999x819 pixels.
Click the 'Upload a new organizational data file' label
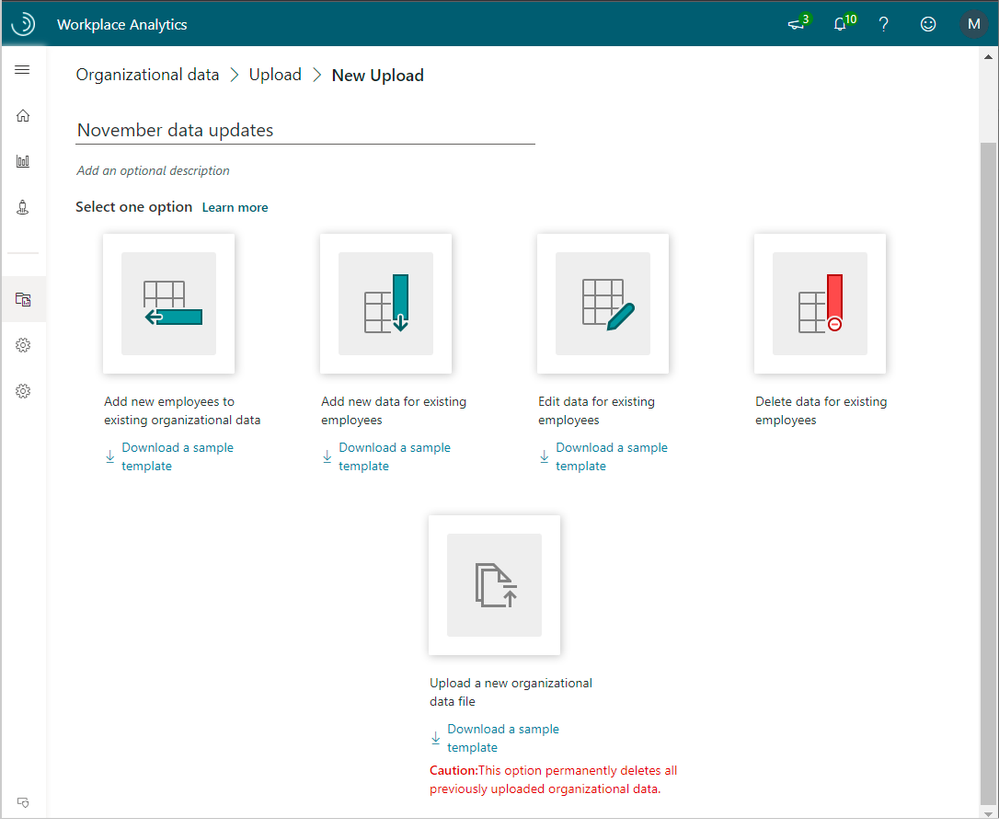[511, 692]
